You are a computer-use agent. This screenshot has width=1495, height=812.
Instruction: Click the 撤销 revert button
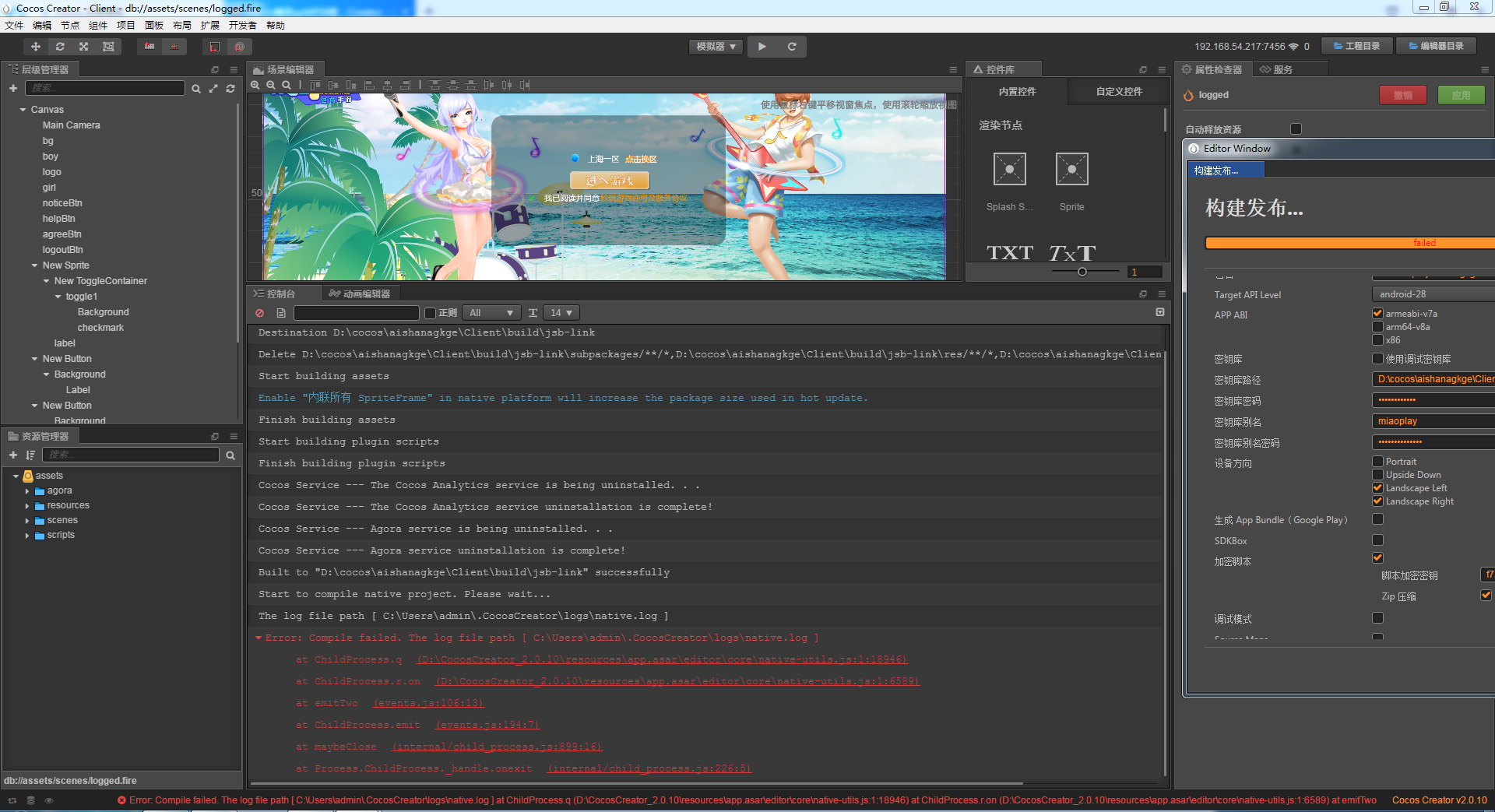click(1403, 95)
